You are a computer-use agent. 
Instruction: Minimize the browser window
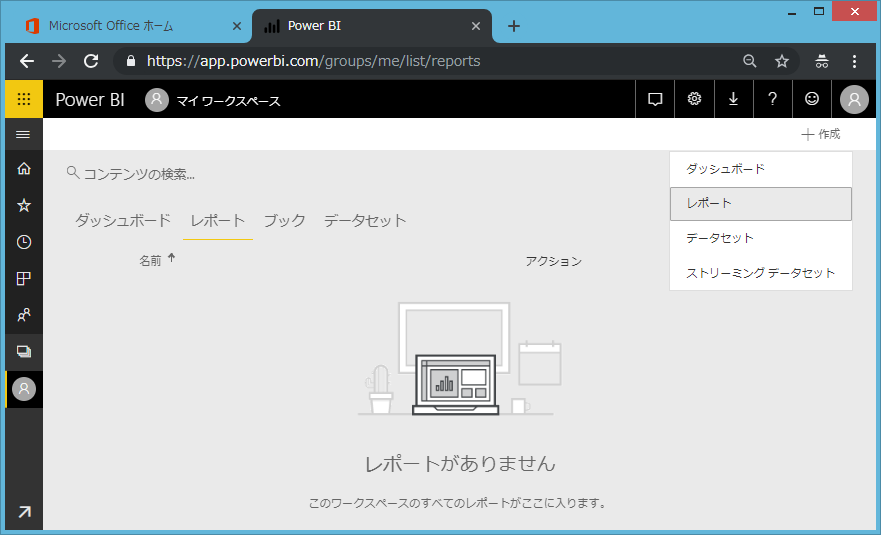(792, 11)
